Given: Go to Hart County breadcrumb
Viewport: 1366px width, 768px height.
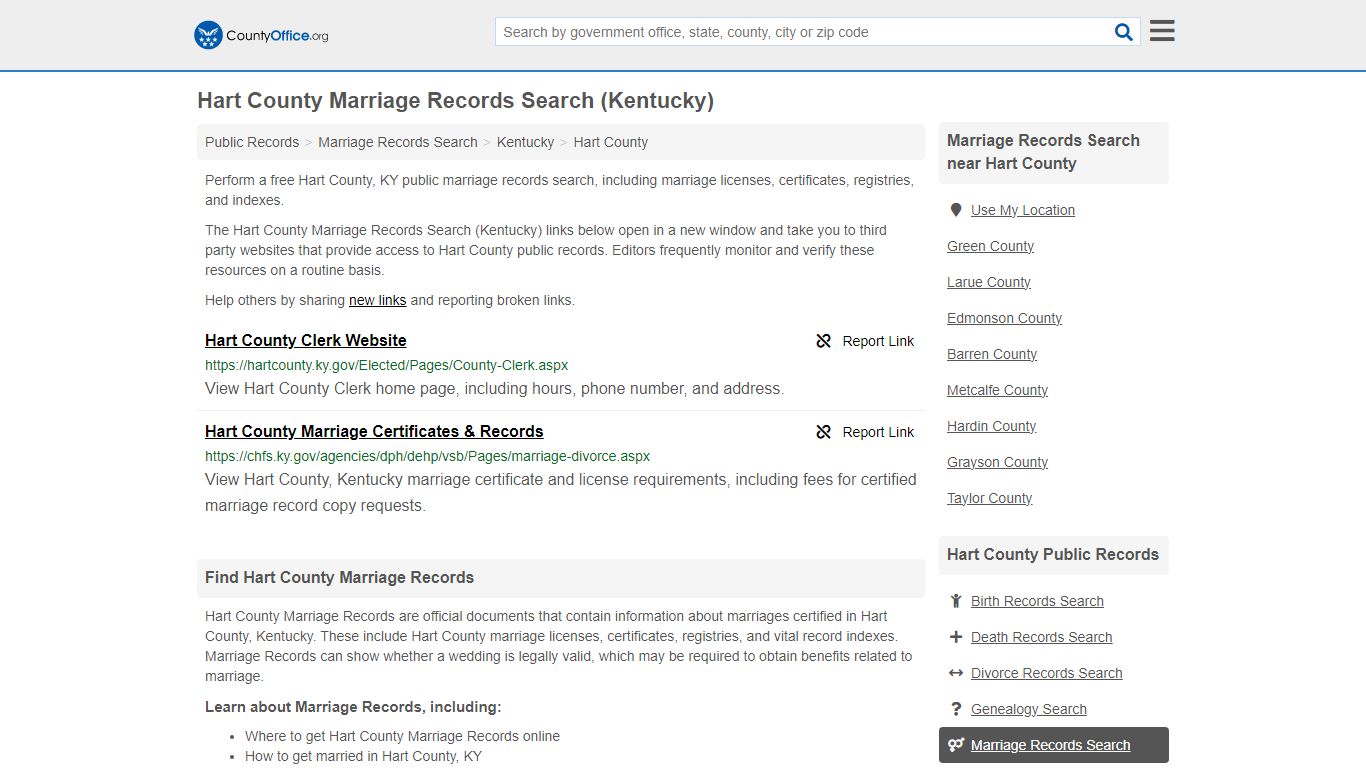Looking at the screenshot, I should click(x=610, y=142).
